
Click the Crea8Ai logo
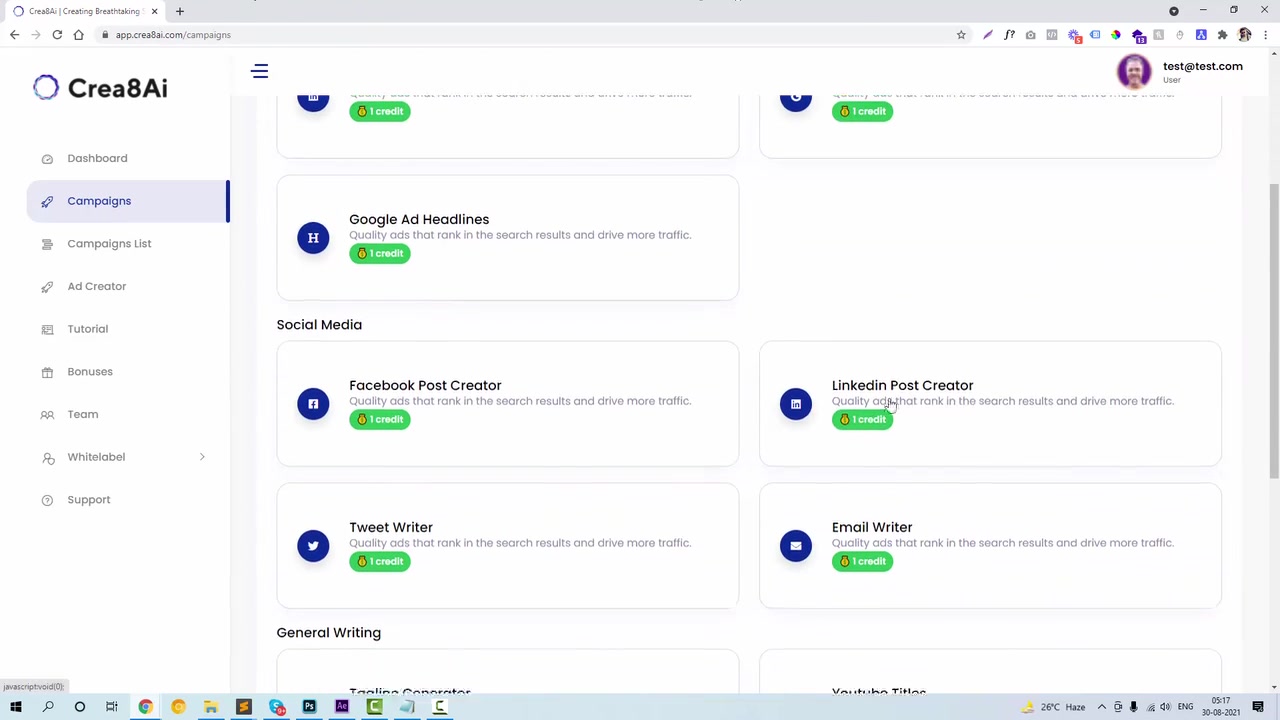(x=100, y=88)
